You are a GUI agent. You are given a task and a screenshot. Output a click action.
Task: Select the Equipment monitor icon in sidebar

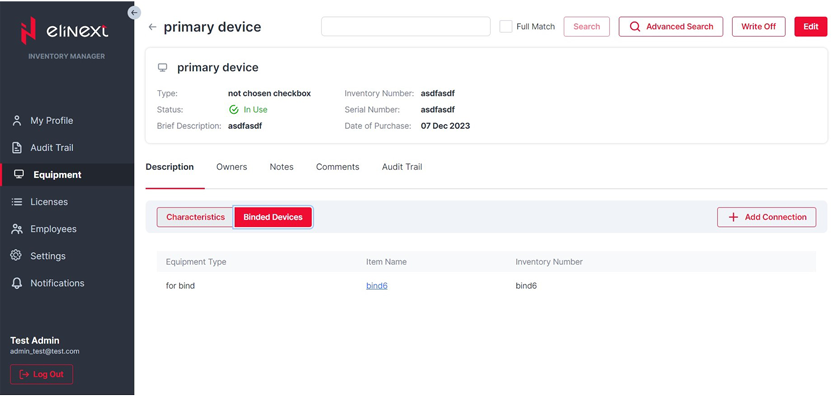tap(19, 174)
